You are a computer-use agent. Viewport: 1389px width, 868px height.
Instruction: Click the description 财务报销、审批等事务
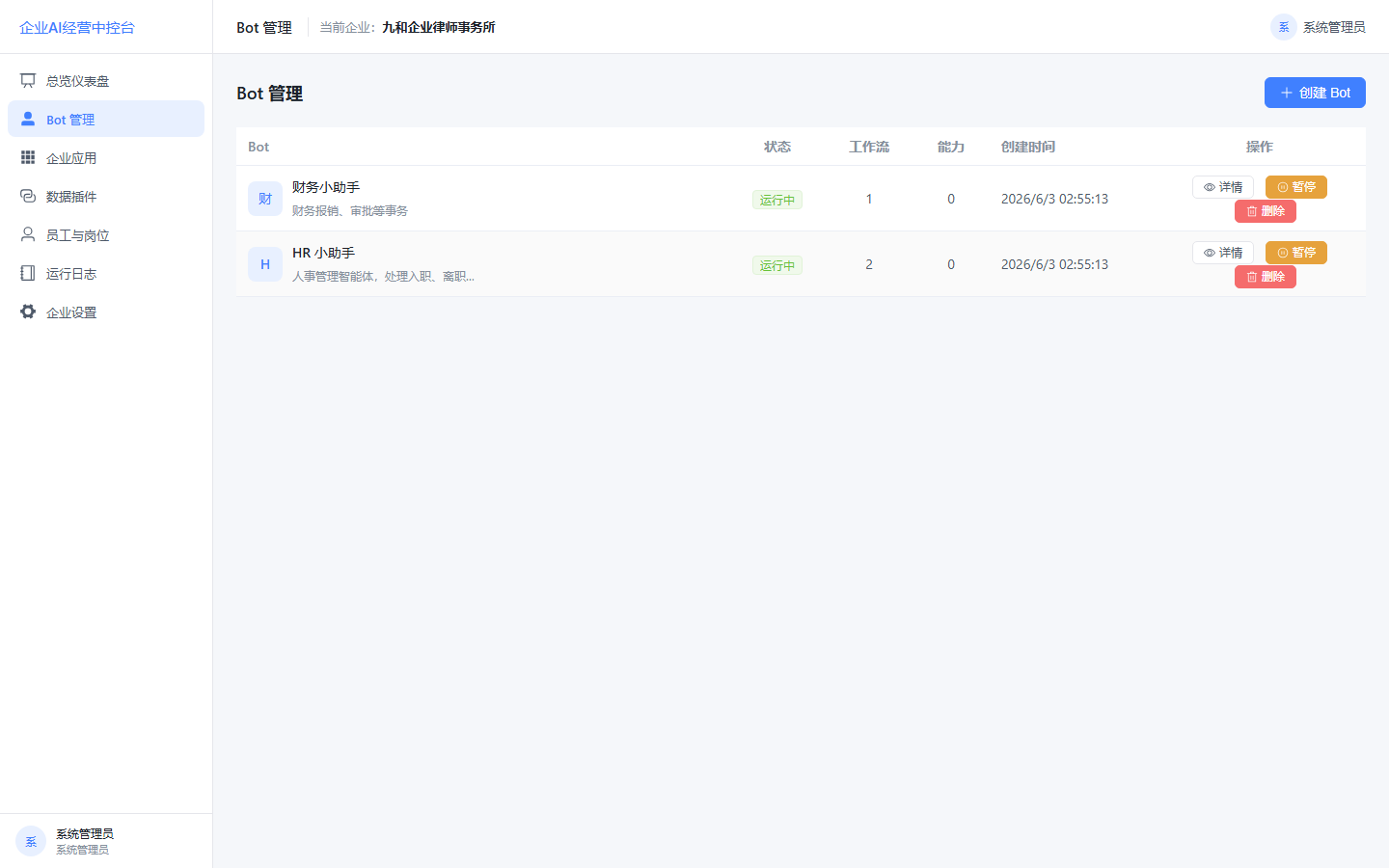(350, 210)
